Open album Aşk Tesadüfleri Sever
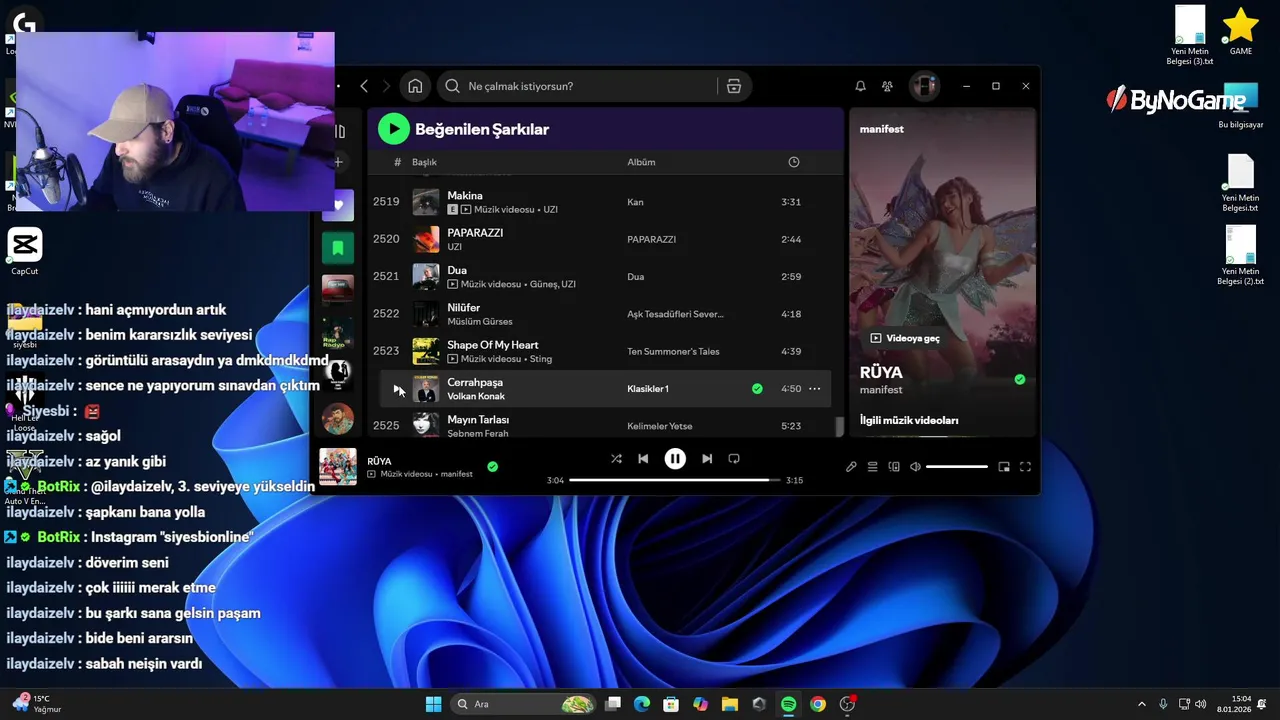Image resolution: width=1280 pixels, height=720 pixels. tap(675, 314)
